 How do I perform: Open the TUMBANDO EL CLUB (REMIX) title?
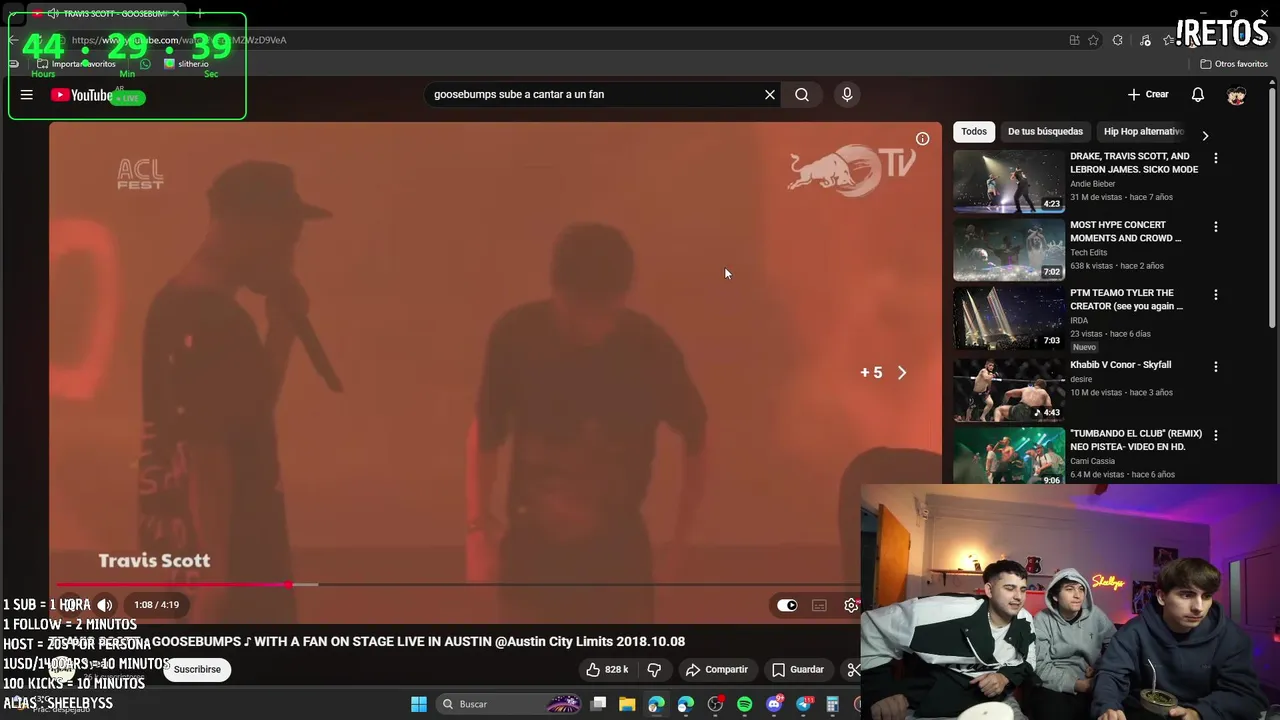point(1136,440)
